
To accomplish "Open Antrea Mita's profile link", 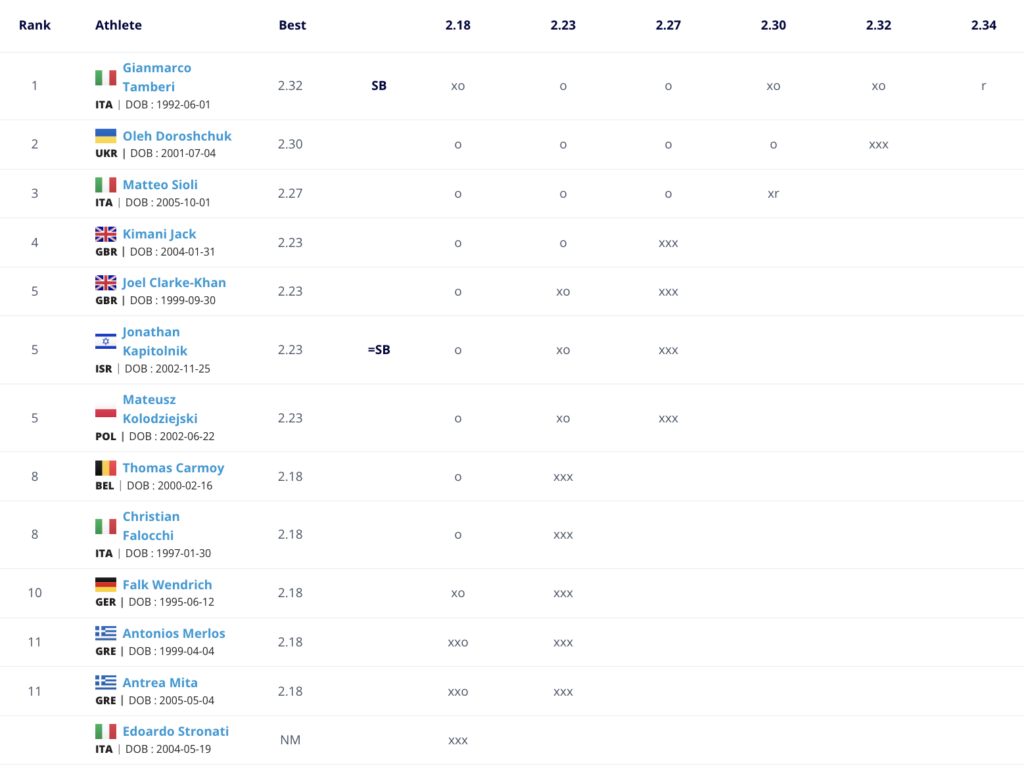I will point(160,682).
